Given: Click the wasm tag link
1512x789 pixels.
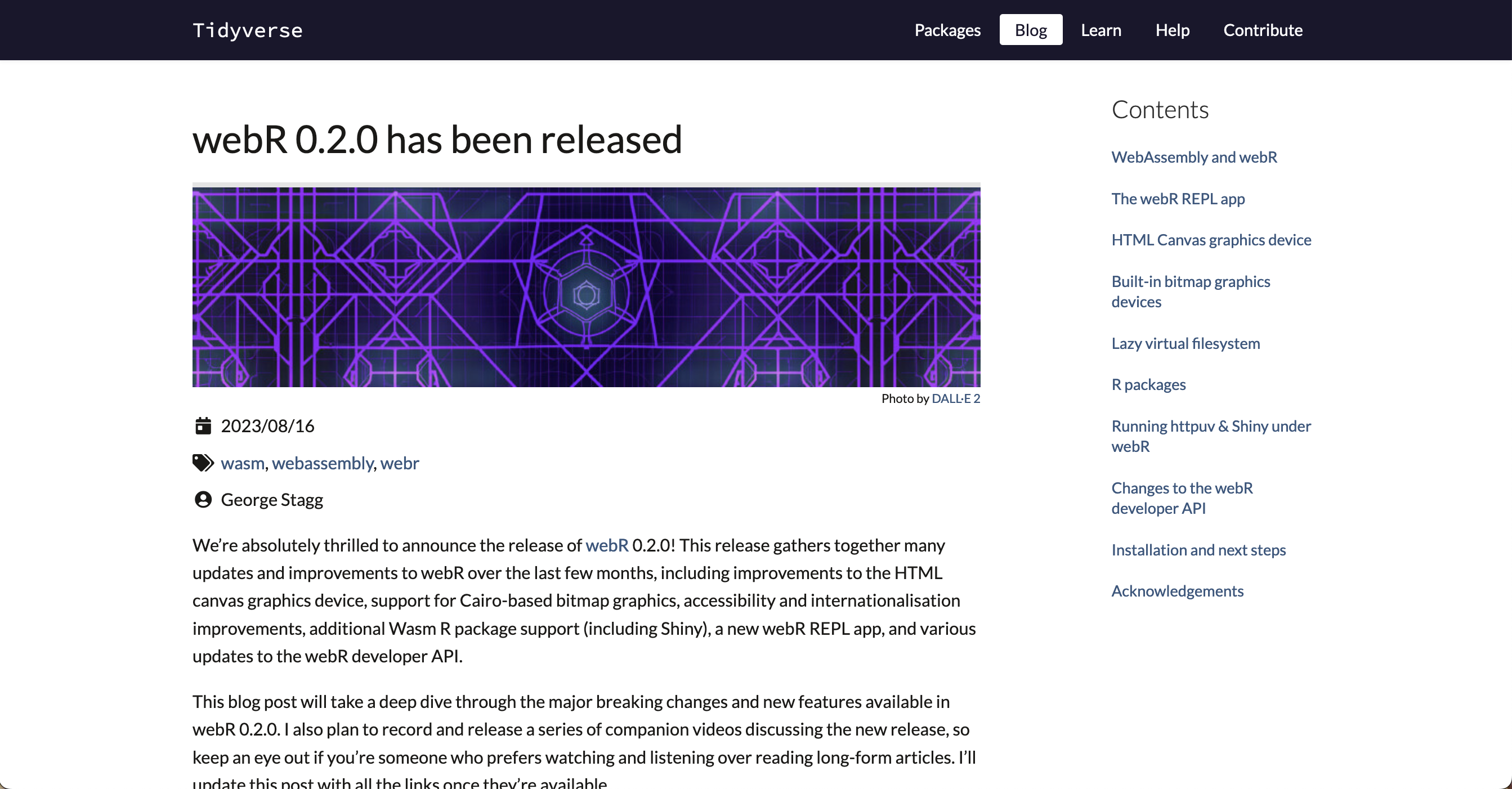Looking at the screenshot, I should (243, 463).
